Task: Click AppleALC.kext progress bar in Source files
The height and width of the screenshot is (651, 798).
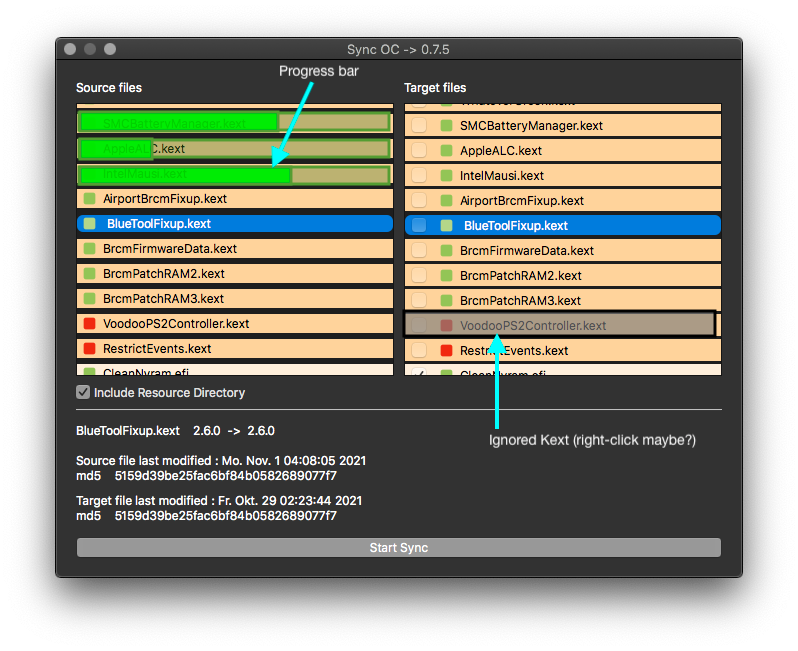Action: click(x=235, y=149)
